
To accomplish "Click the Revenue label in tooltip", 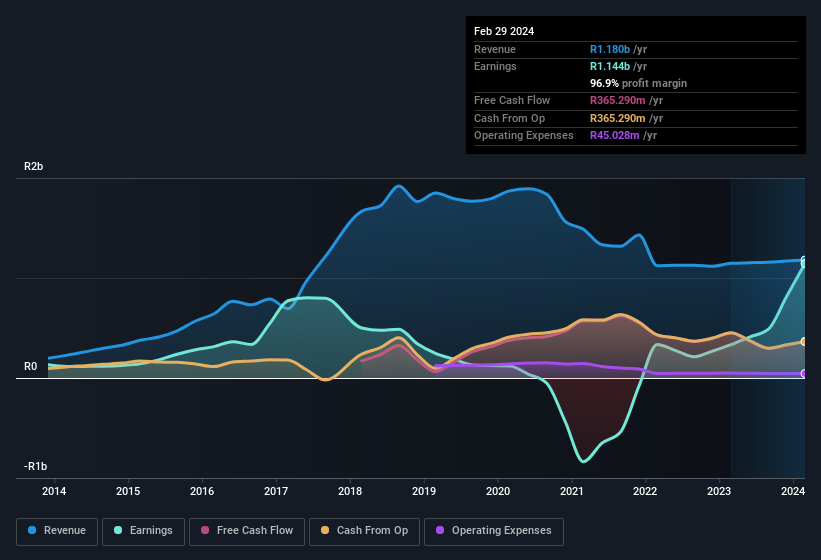I will [x=495, y=49].
